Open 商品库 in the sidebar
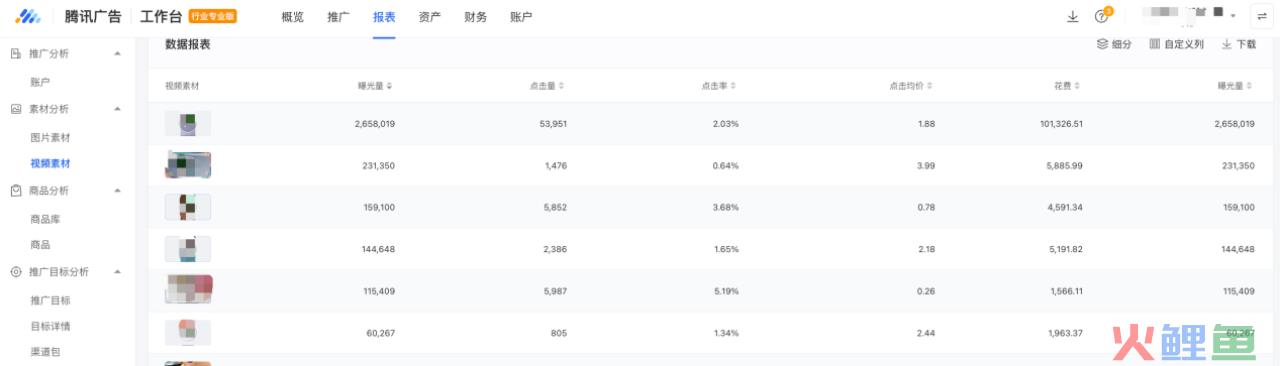 coord(45,218)
